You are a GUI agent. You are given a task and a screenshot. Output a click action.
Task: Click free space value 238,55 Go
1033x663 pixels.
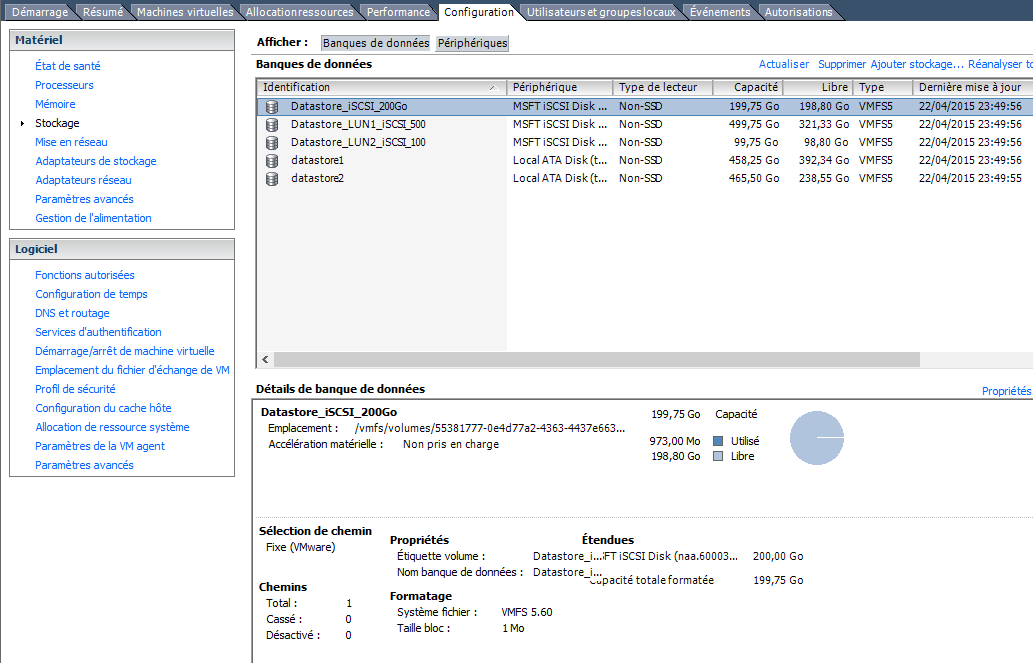pyautogui.click(x=824, y=179)
